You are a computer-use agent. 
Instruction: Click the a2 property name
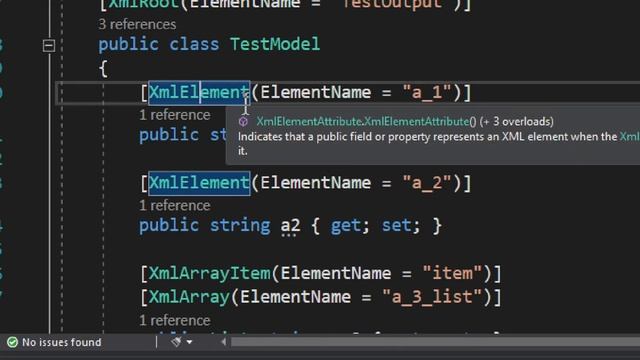[290, 225]
